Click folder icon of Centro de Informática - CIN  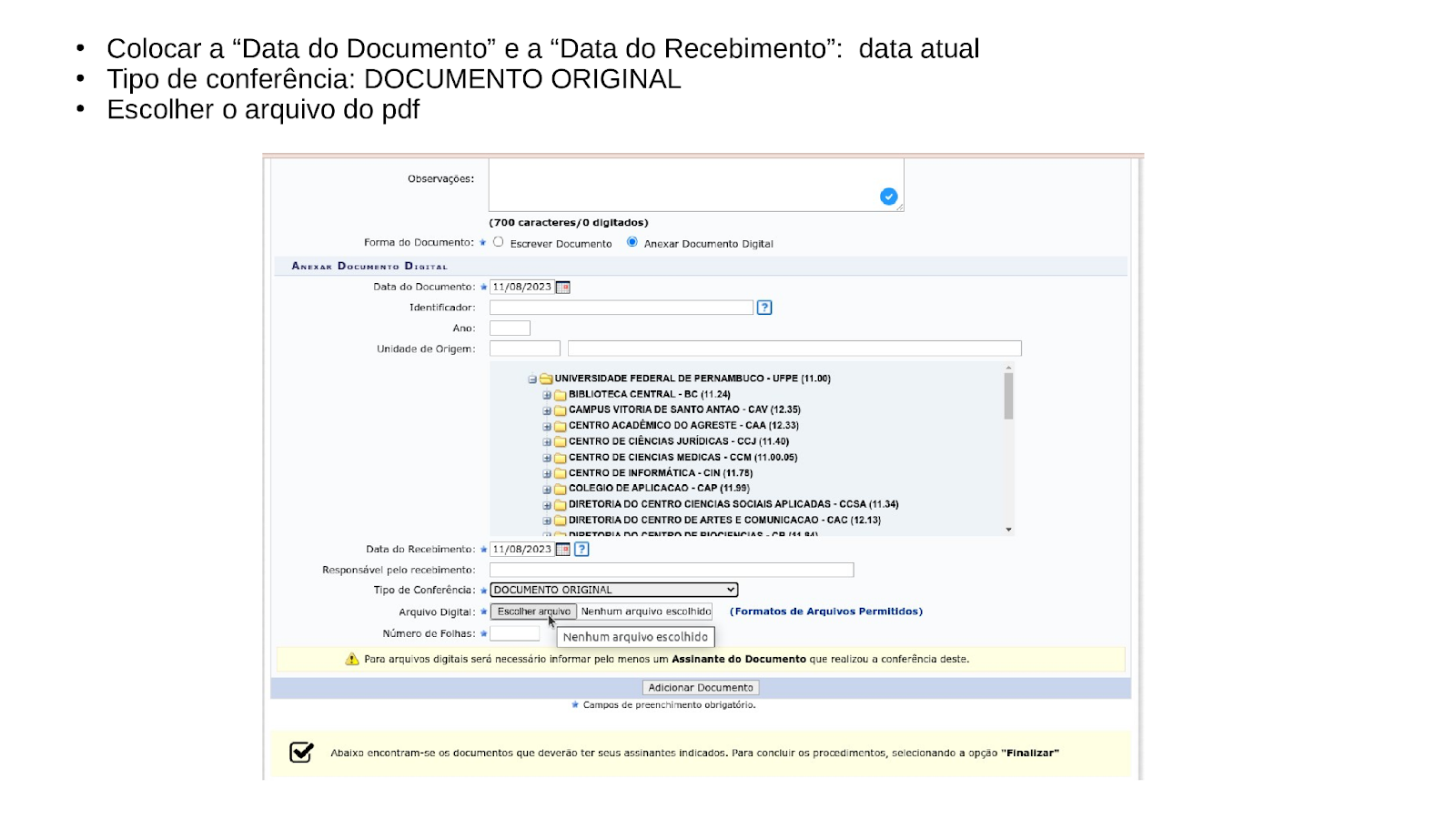pyautogui.click(x=561, y=473)
